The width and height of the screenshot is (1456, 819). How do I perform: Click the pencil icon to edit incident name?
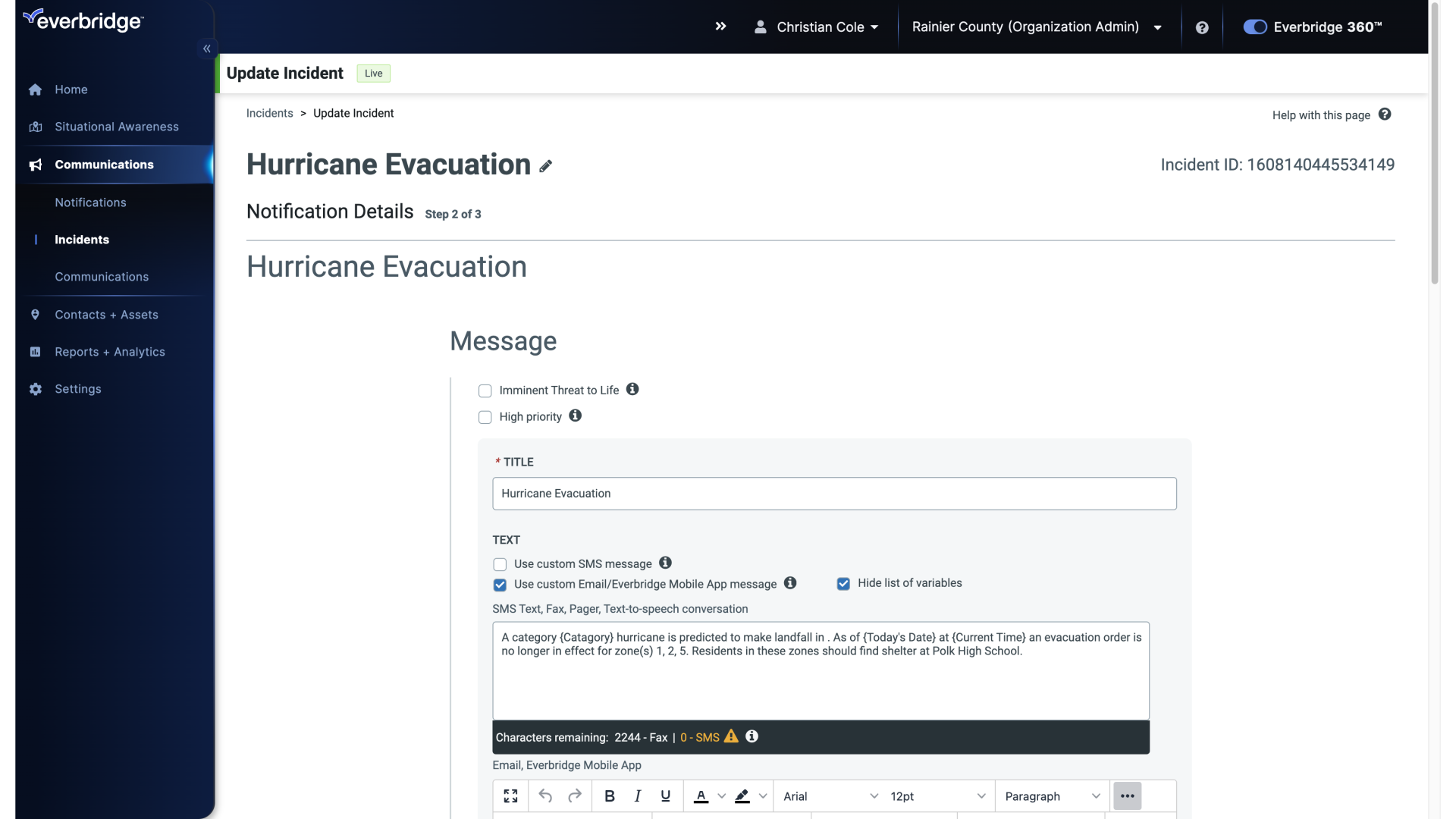[x=546, y=166]
